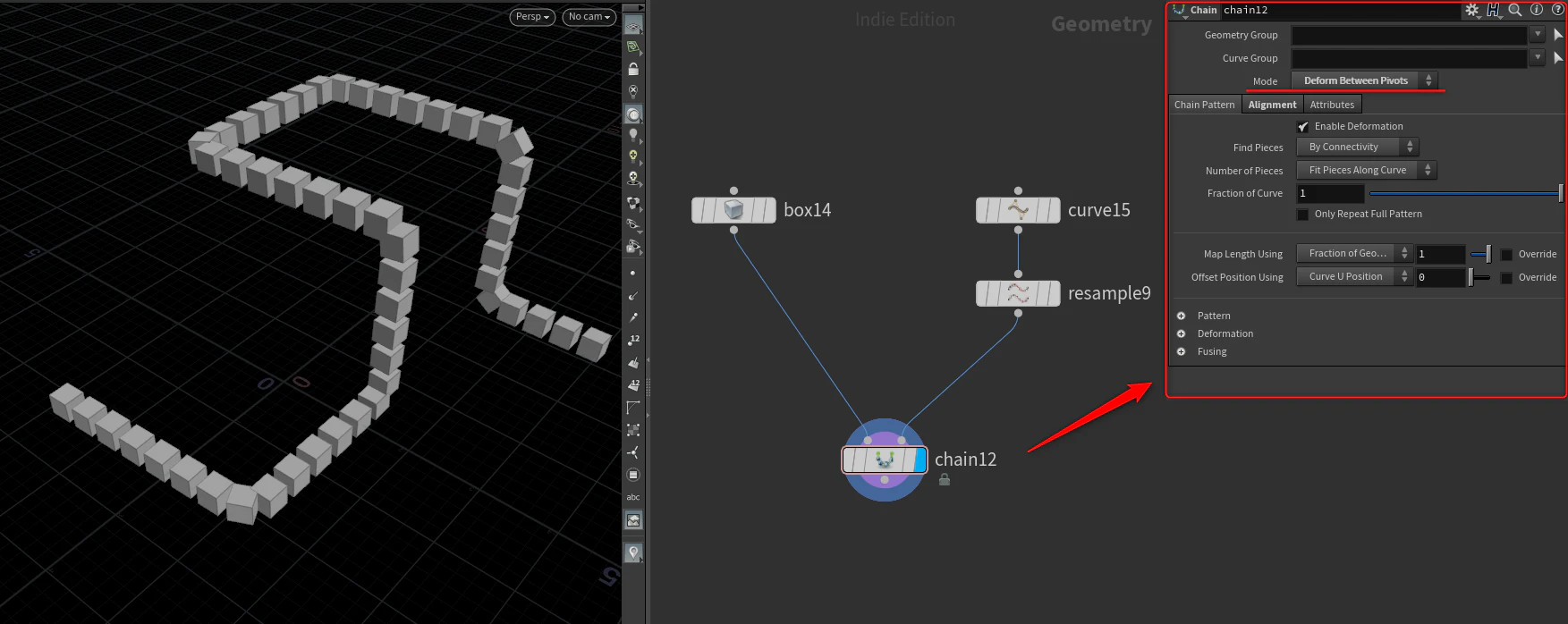Click the Map Length slider
This screenshot has width=1568, height=624.
click(x=1480, y=255)
